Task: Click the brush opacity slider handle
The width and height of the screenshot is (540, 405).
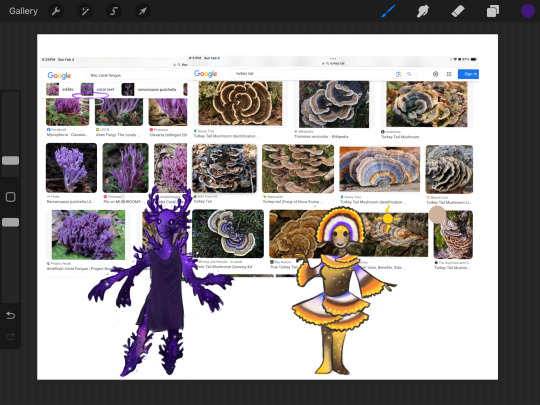Action: pos(11,222)
